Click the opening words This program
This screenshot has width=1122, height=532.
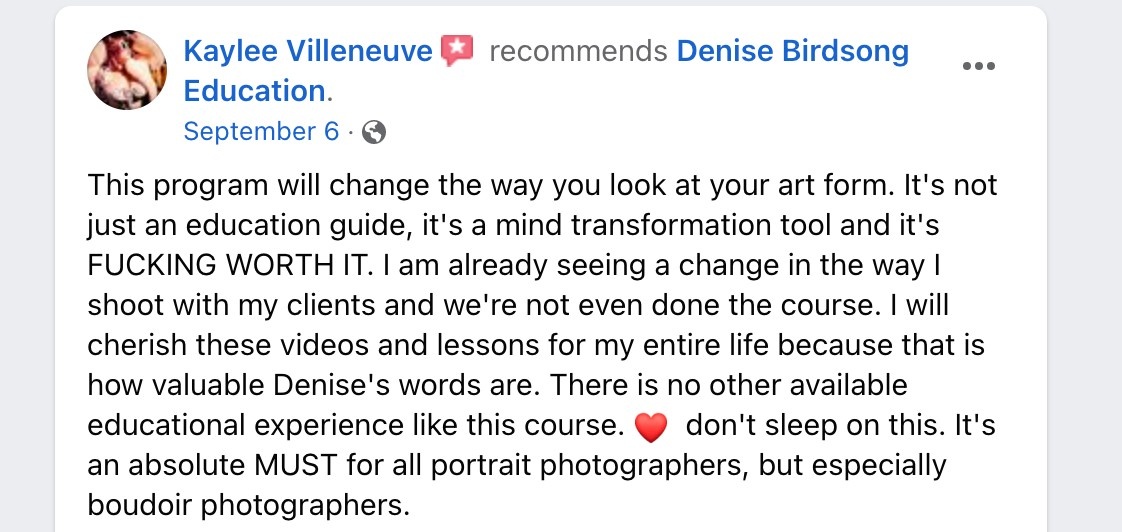pos(158,186)
